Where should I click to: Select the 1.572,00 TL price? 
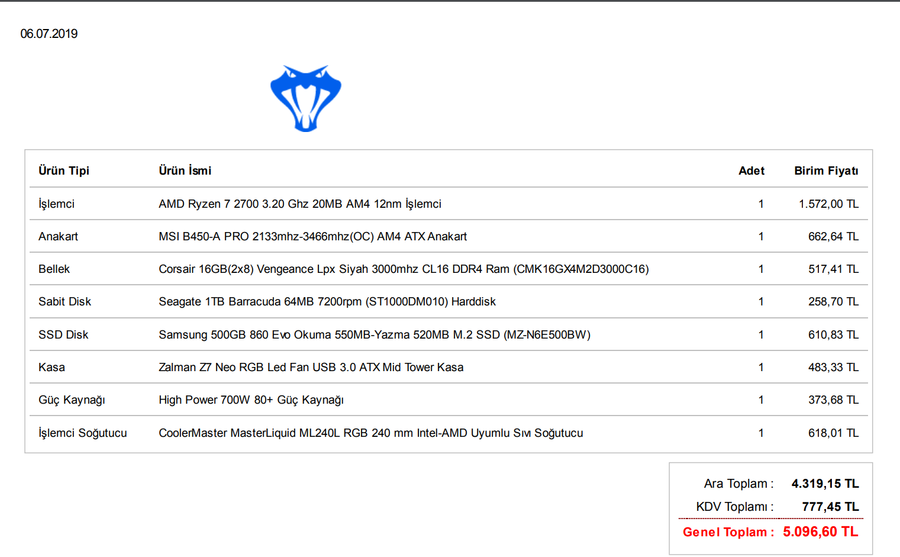(828, 204)
